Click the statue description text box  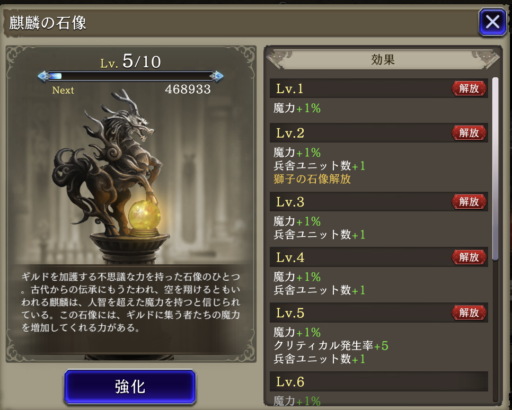[x=131, y=302]
